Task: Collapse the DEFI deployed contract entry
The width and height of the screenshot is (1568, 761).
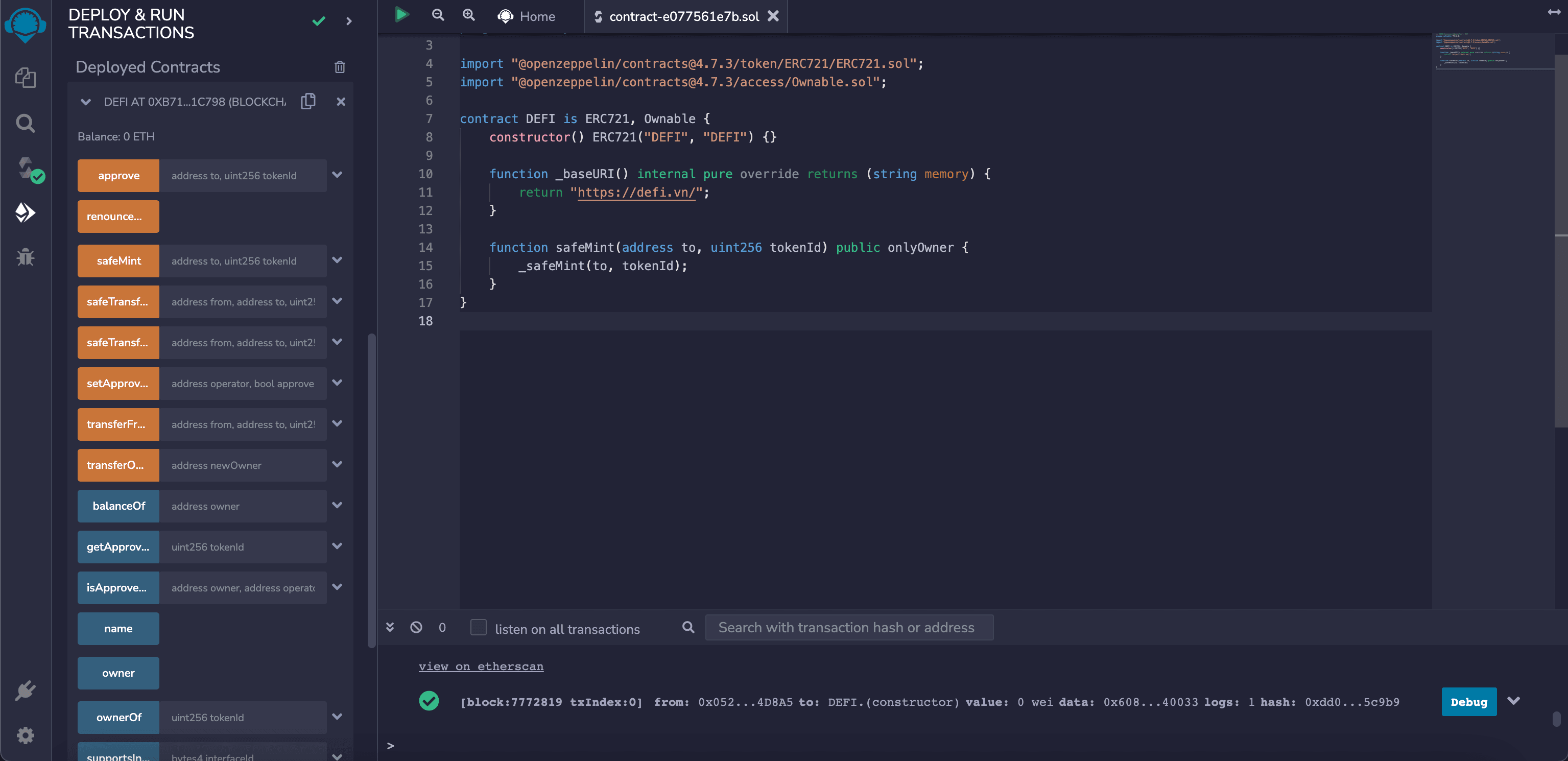Action: coord(86,102)
